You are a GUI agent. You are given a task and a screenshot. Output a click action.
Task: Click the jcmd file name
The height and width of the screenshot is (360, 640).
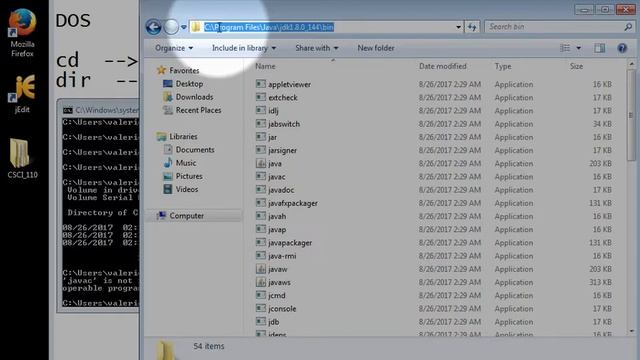pyautogui.click(x=277, y=296)
